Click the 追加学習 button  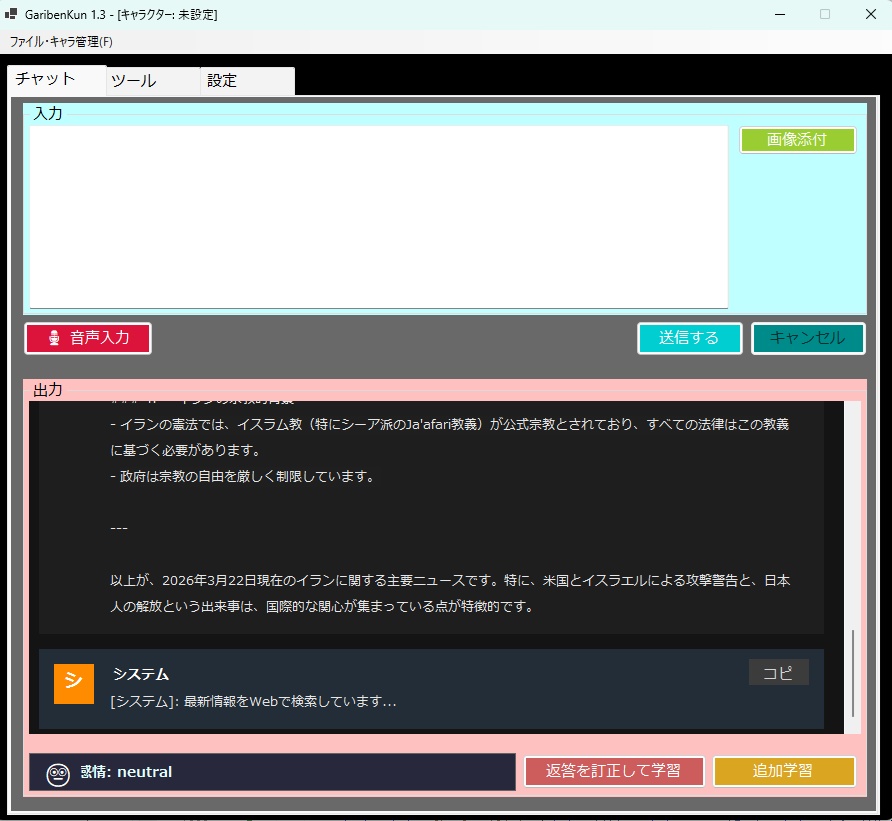784,771
